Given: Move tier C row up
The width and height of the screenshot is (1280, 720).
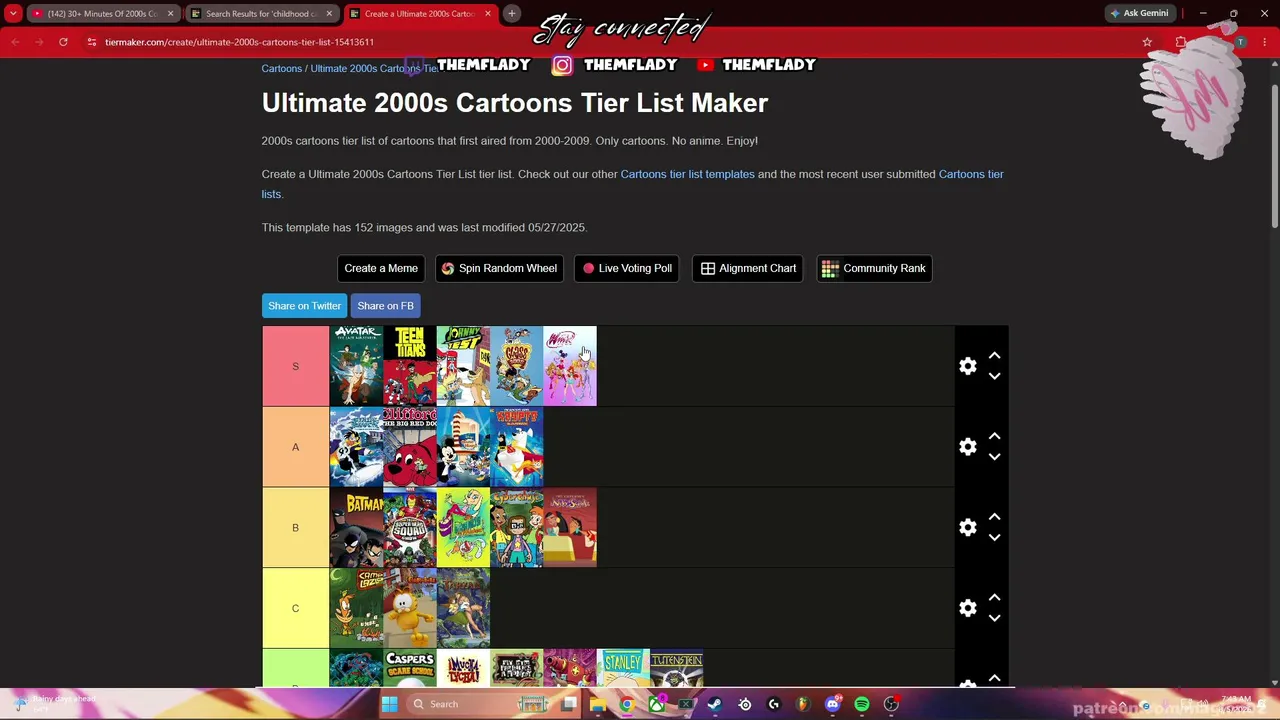Looking at the screenshot, I should [x=994, y=598].
